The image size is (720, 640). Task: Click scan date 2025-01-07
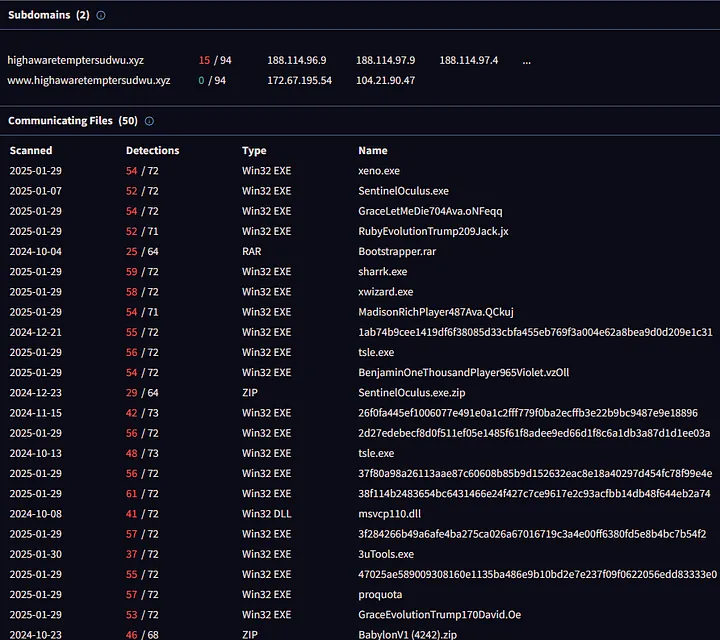[x=35, y=191]
